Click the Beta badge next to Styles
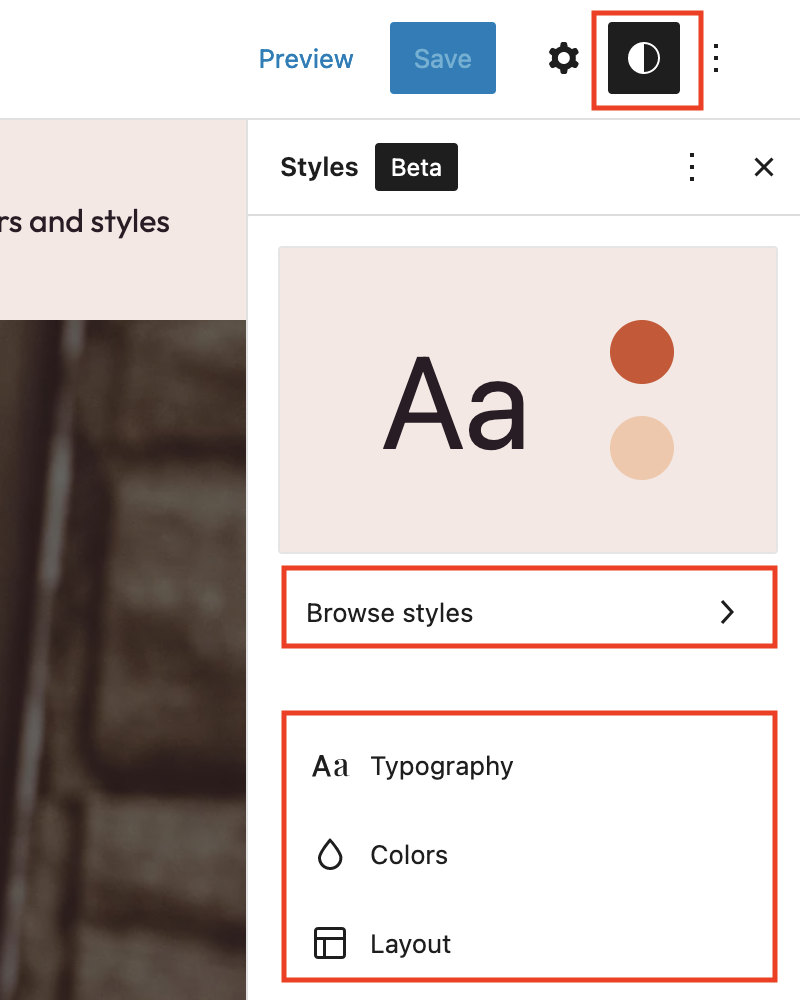 tap(416, 167)
